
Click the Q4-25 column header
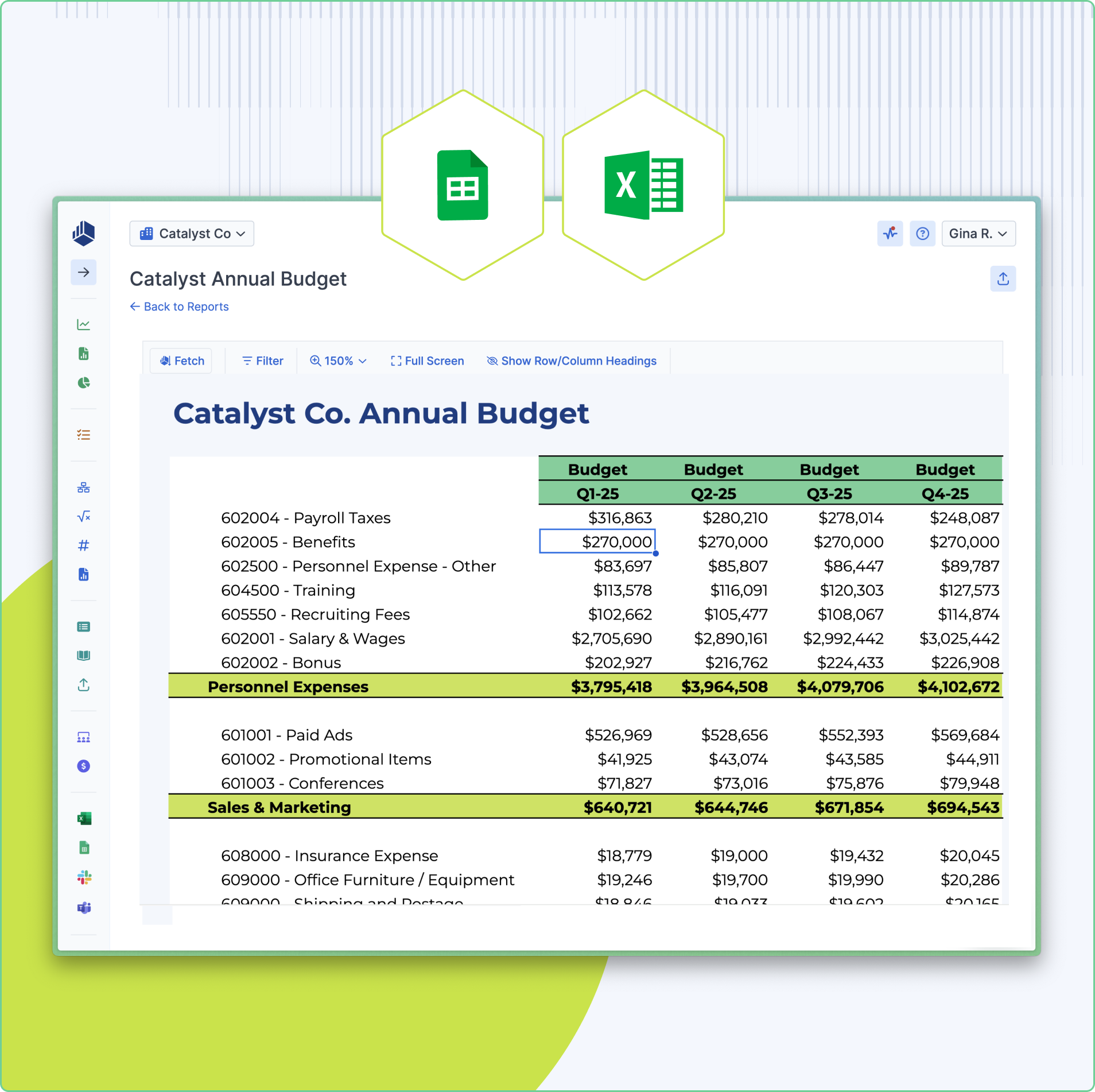945,494
